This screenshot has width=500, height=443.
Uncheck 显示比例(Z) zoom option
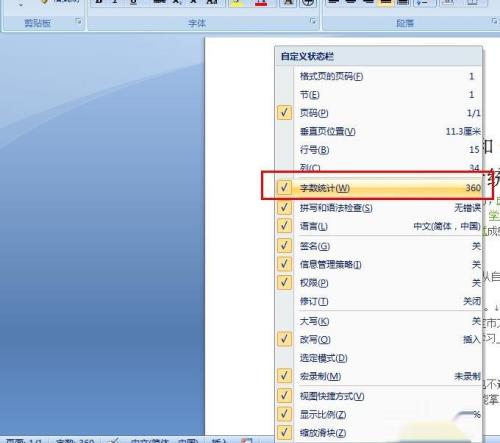click(379, 414)
